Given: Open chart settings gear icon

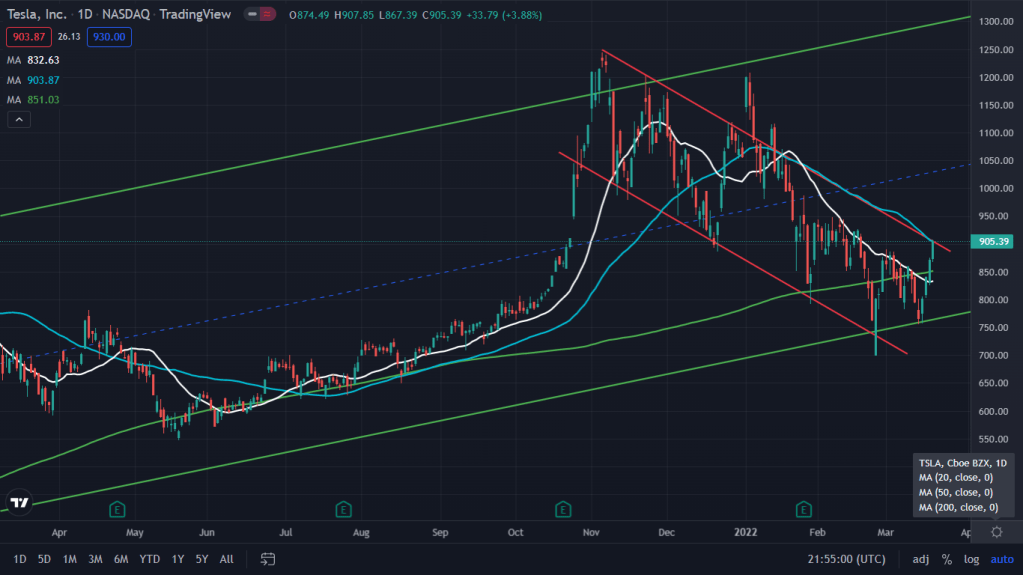Looking at the screenshot, I should [x=996, y=531].
